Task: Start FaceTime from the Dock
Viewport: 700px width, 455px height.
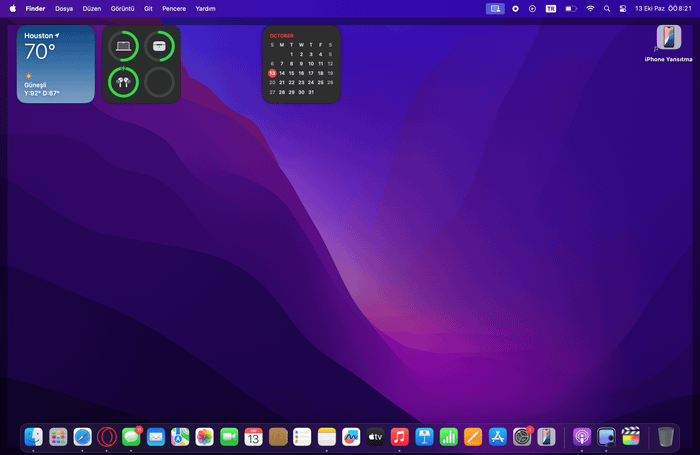Action: tap(229, 437)
